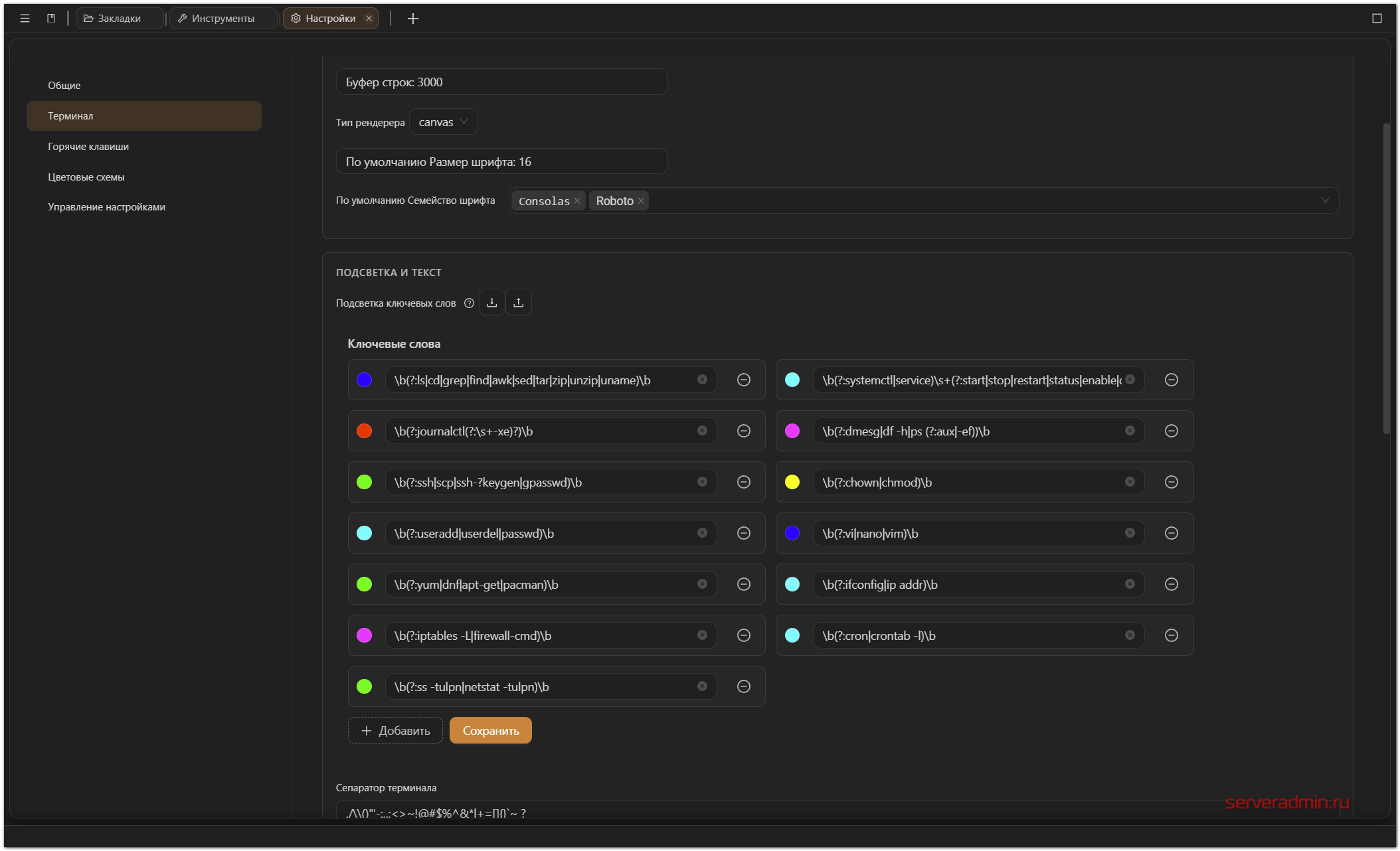Open the hamburger main menu

[25, 19]
